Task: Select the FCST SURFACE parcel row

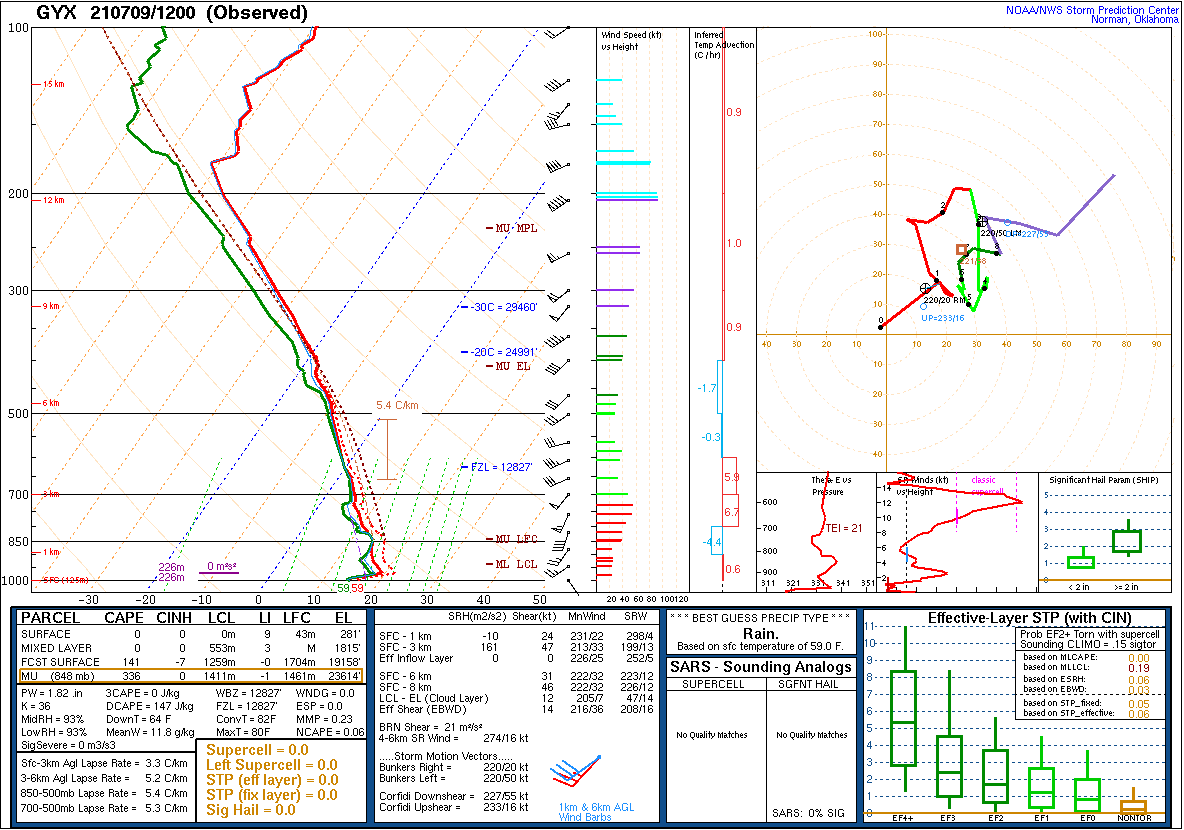Action: click(187, 662)
